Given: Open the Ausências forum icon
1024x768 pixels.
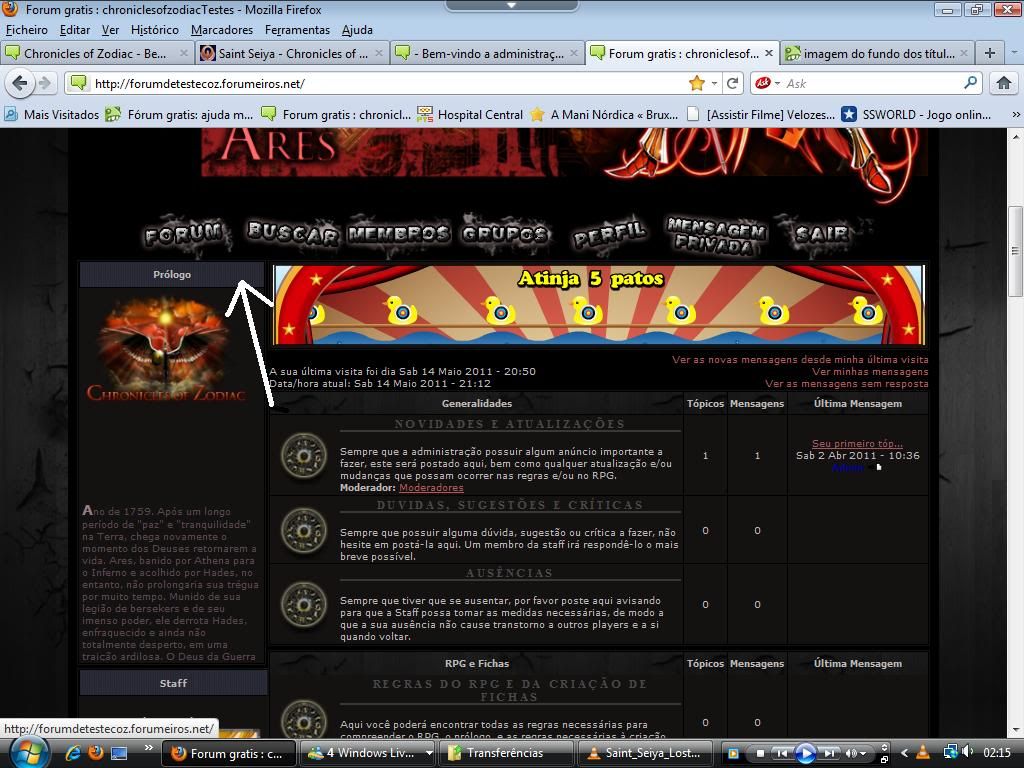Looking at the screenshot, I should (x=304, y=604).
